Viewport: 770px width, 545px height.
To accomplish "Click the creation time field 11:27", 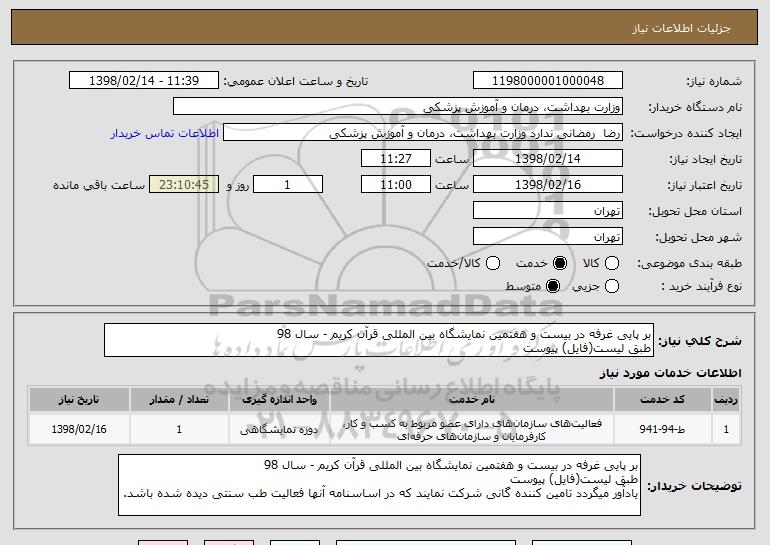I will (396, 159).
